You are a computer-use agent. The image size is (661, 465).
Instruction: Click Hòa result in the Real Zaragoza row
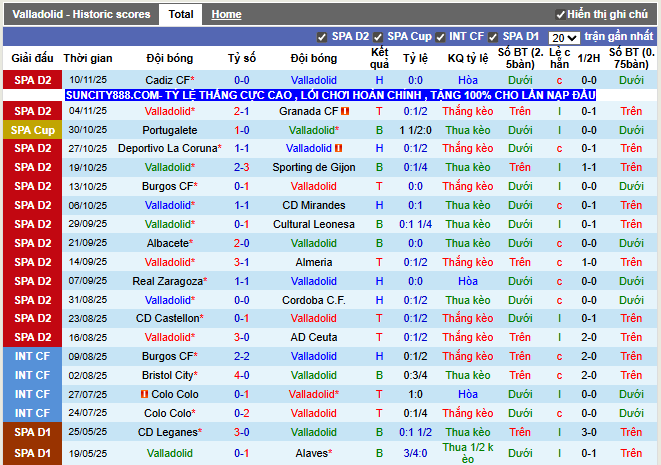pos(468,281)
